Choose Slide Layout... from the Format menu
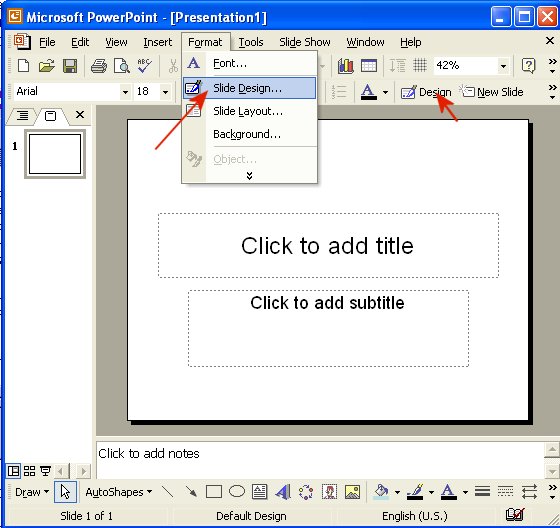 249,111
